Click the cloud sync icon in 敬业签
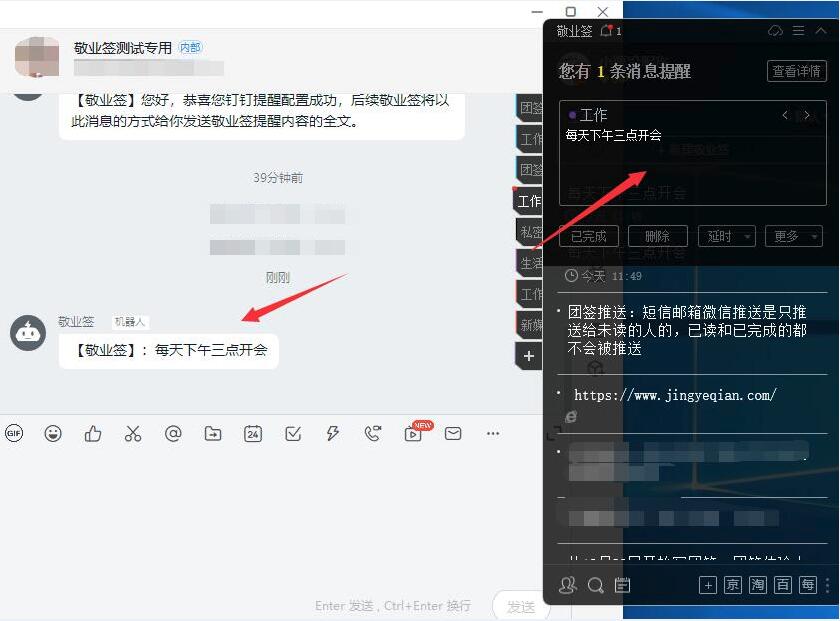The width and height of the screenshot is (840, 621). tap(774, 30)
